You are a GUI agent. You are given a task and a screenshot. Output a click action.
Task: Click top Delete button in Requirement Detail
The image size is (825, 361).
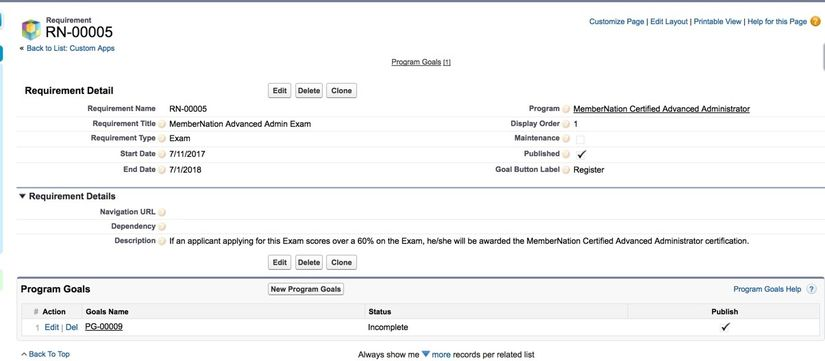coord(309,91)
